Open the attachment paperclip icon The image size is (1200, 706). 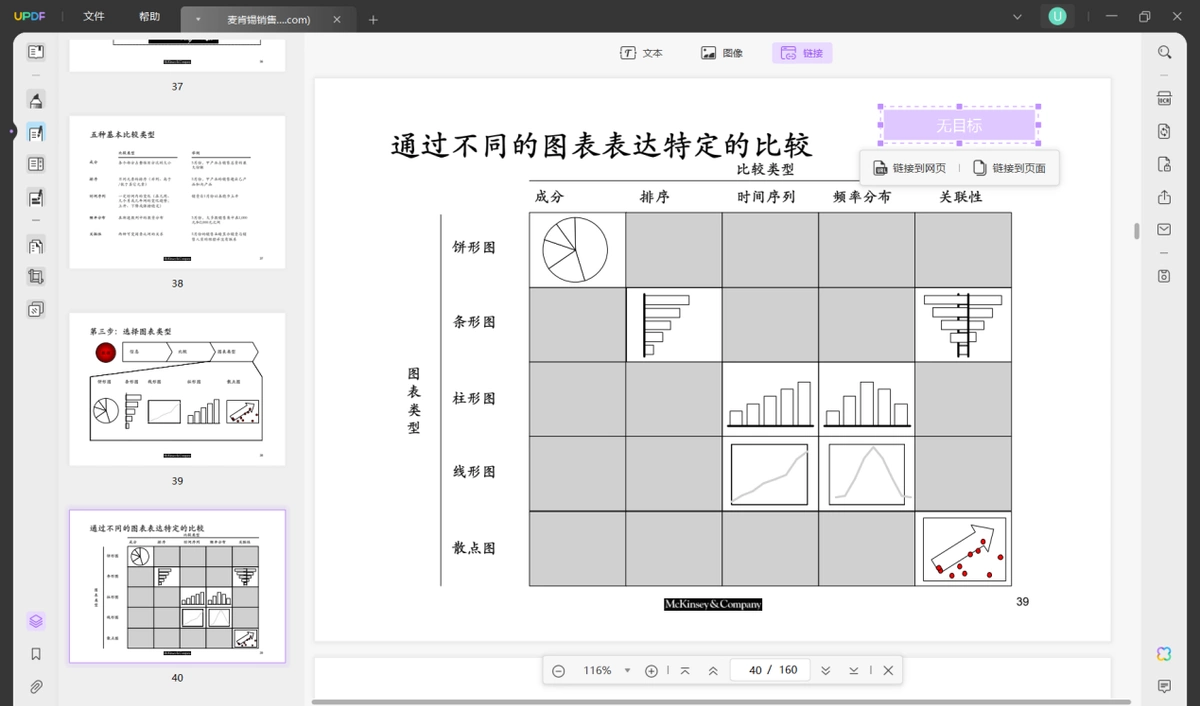point(36,687)
